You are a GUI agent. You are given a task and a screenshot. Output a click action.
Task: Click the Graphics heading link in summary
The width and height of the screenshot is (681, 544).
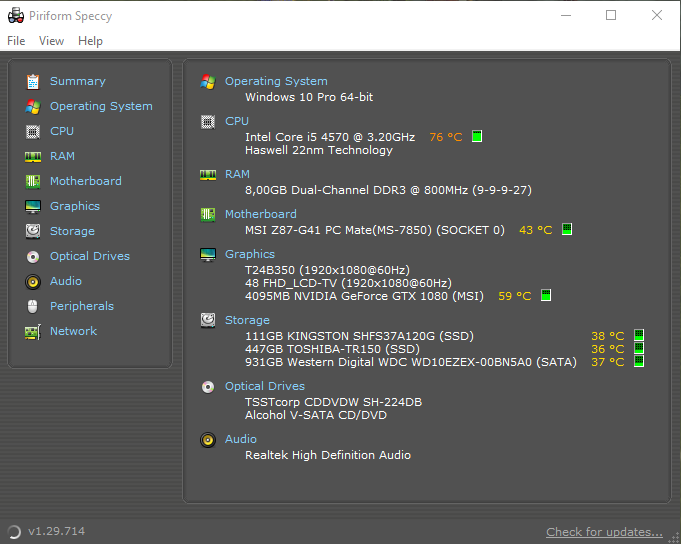250,254
